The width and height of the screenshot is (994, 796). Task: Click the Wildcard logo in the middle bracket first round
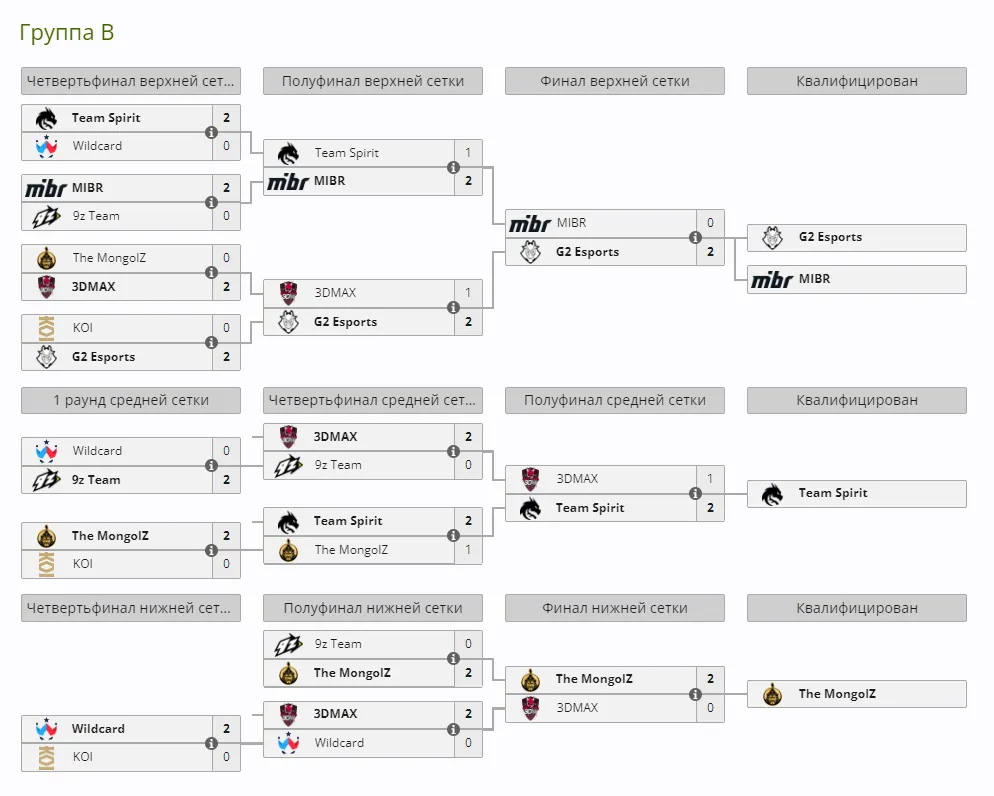(x=46, y=451)
